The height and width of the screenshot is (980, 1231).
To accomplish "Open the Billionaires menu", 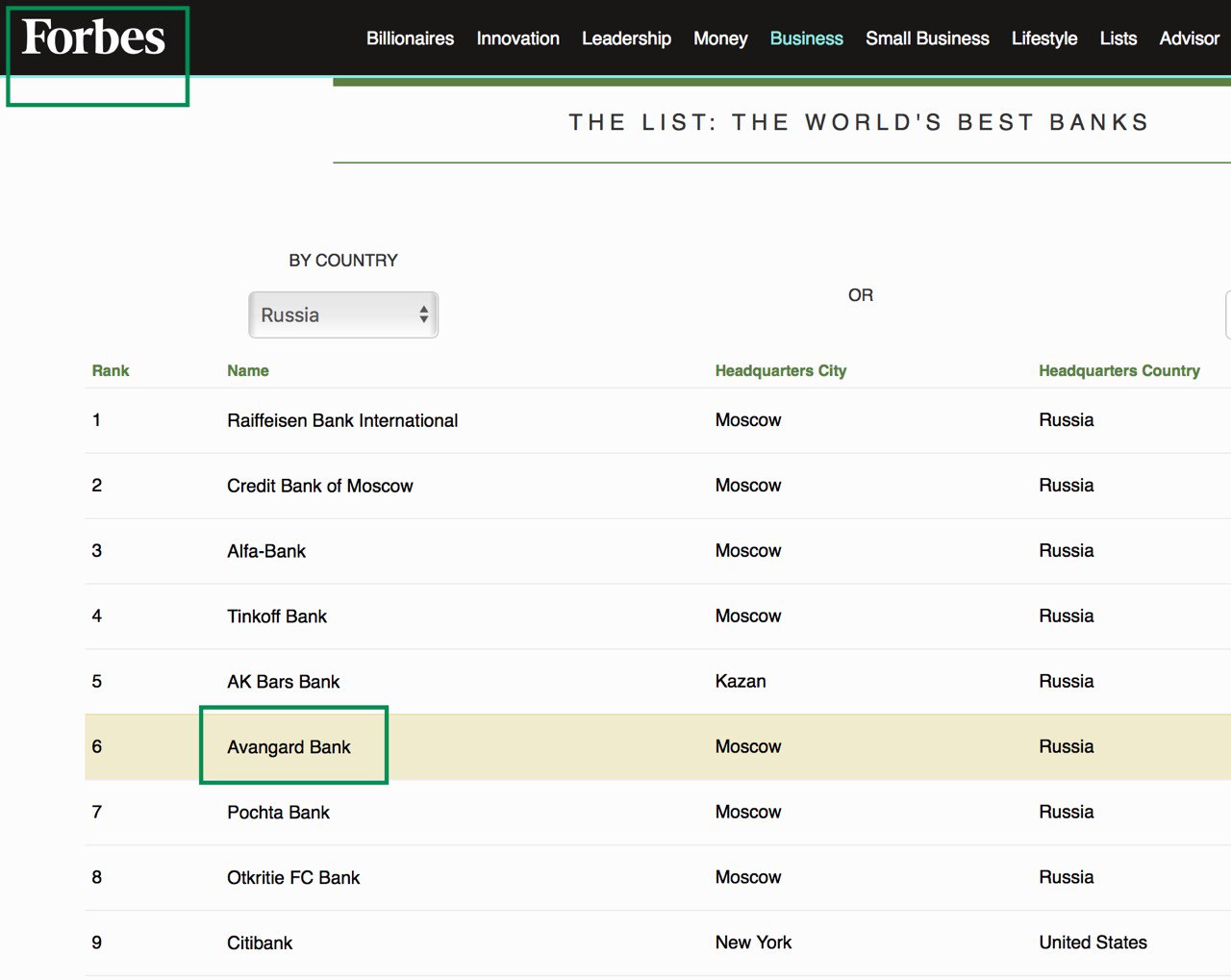I will (x=410, y=38).
